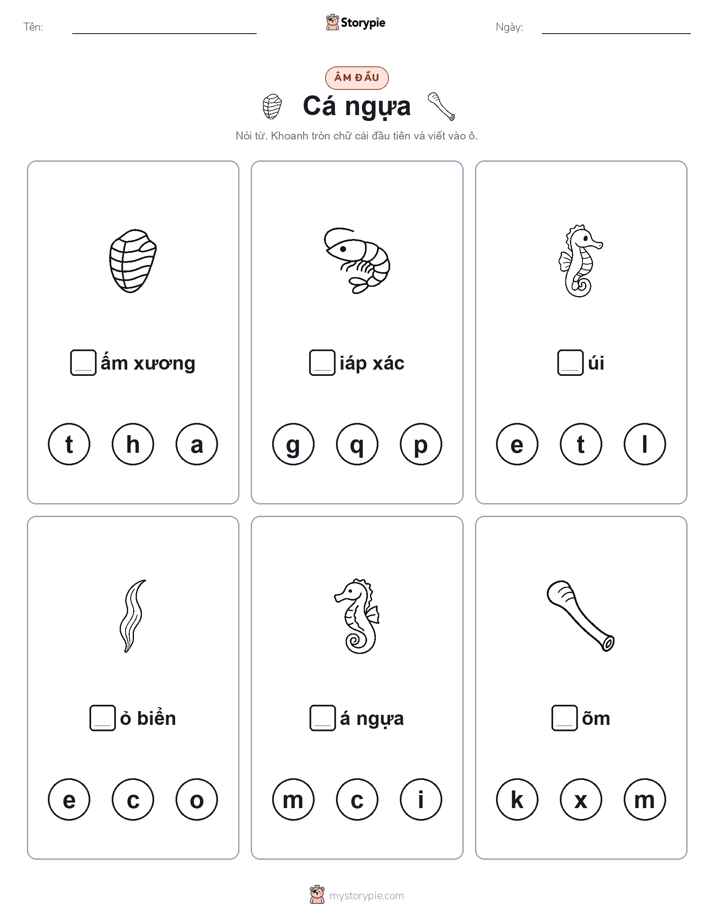Image resolution: width=714 pixels, height=924 pixels.
Task: Click the Tên name line field
Action: pyautogui.click(x=164, y=27)
